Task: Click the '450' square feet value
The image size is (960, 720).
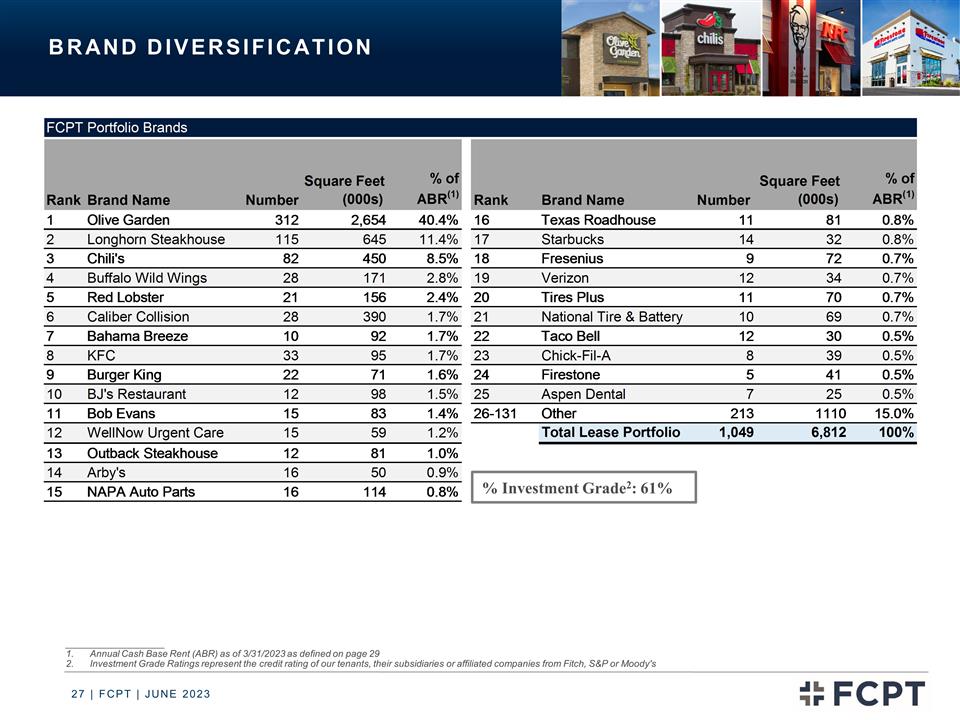Action: point(374,258)
